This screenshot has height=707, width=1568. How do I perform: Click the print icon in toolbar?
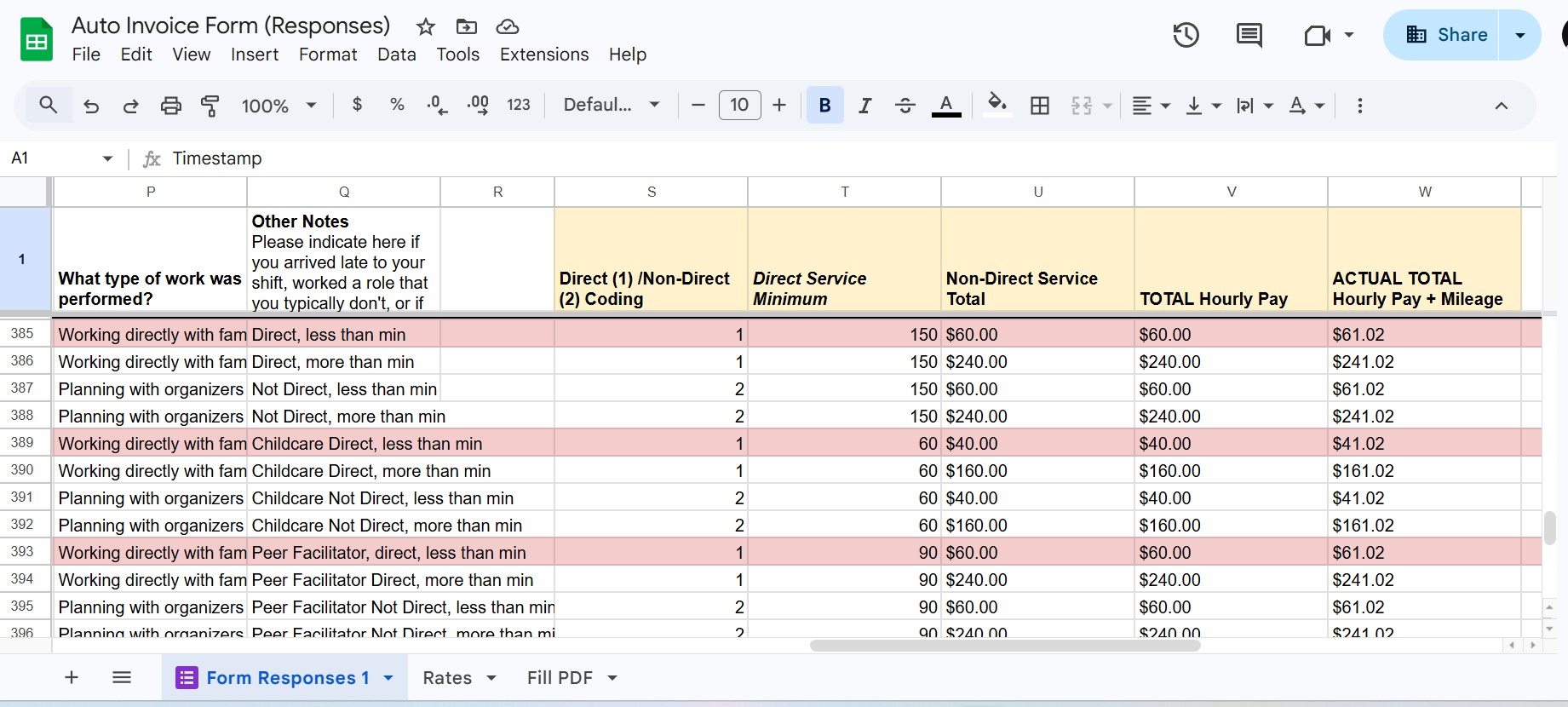(171, 106)
